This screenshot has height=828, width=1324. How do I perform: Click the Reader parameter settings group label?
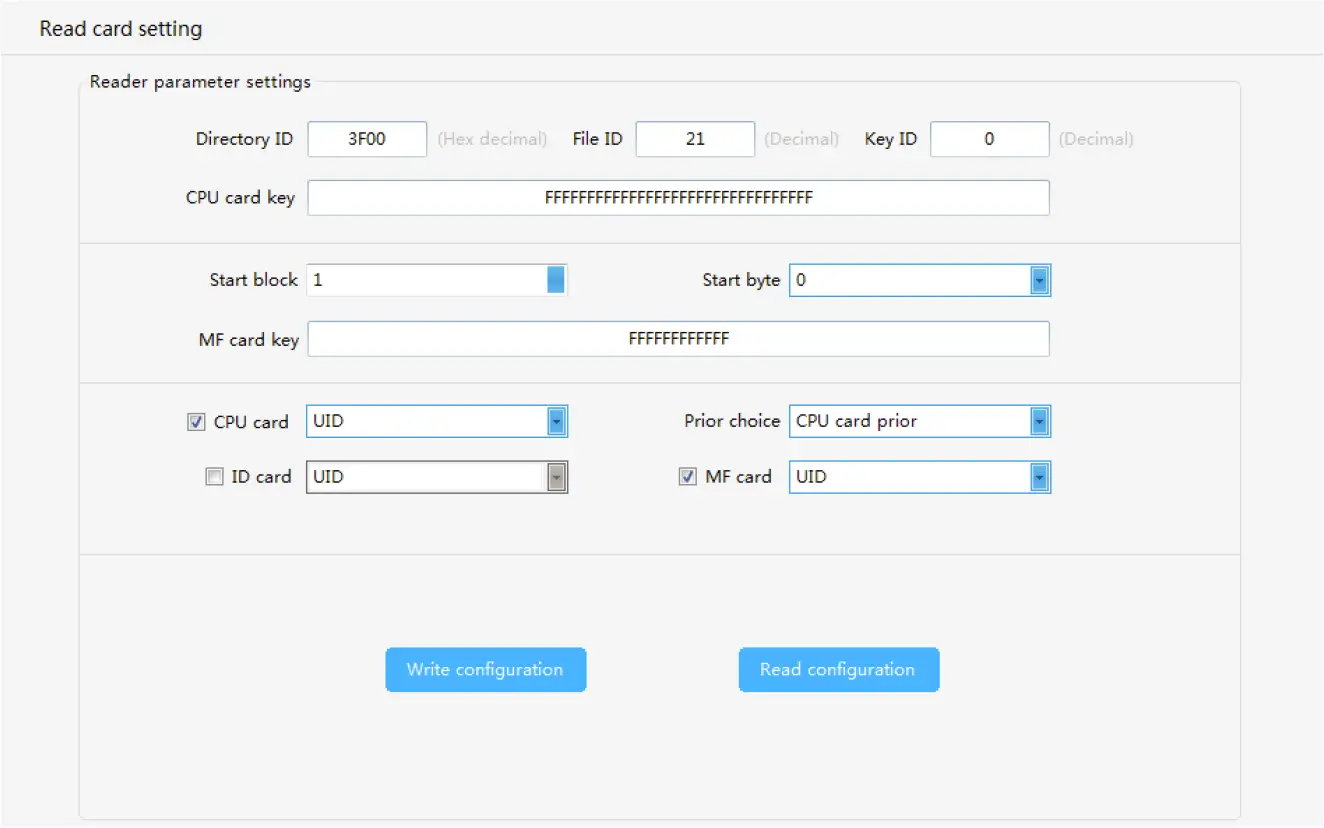[x=199, y=81]
